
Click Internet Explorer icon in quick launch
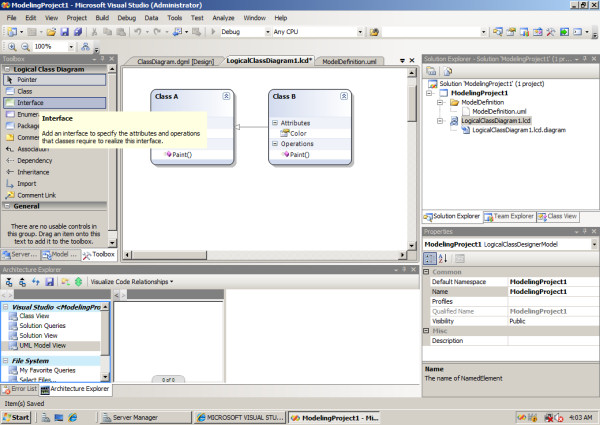click(x=72, y=417)
